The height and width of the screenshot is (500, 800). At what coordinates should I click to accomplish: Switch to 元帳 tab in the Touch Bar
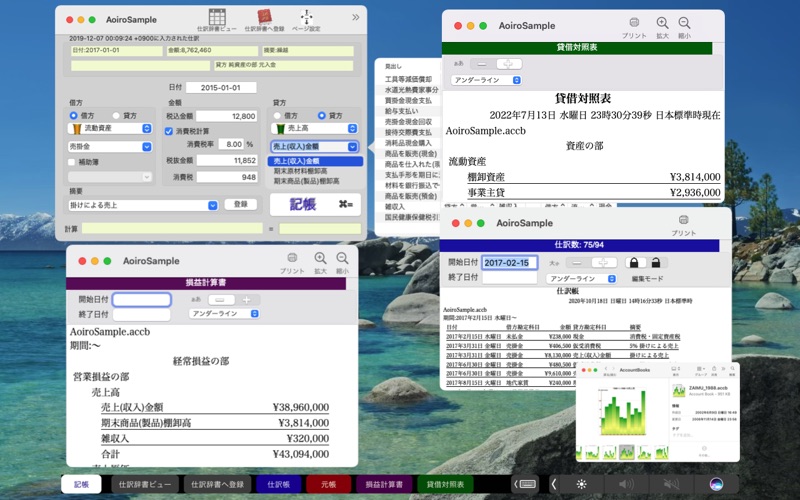(328, 484)
